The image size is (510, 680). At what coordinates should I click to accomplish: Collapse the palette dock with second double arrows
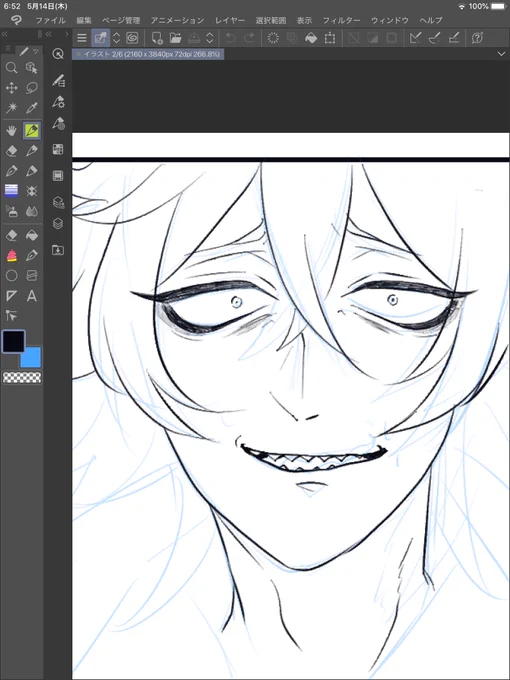click(49, 34)
